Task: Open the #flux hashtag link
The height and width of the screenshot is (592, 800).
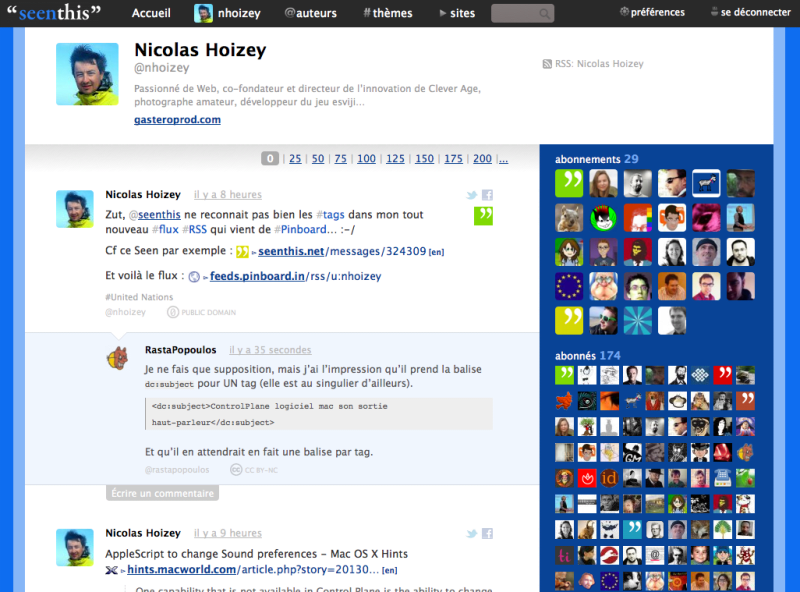Action: click(x=165, y=230)
